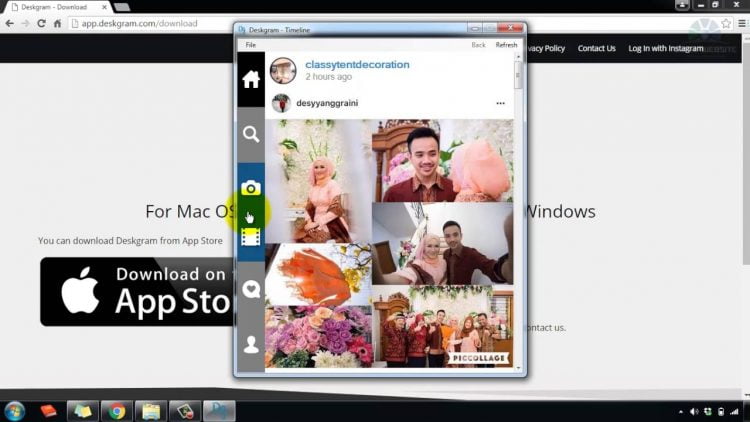Viewport: 750px width, 422px height.
Task: Click Chrome back navigation arrow
Action: tap(10, 23)
